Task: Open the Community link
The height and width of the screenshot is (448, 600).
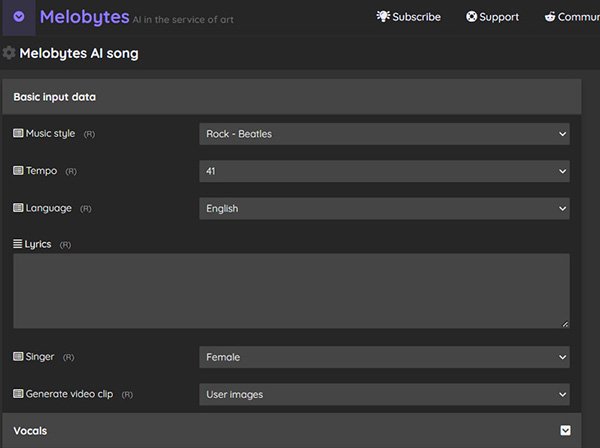Action: (x=572, y=17)
